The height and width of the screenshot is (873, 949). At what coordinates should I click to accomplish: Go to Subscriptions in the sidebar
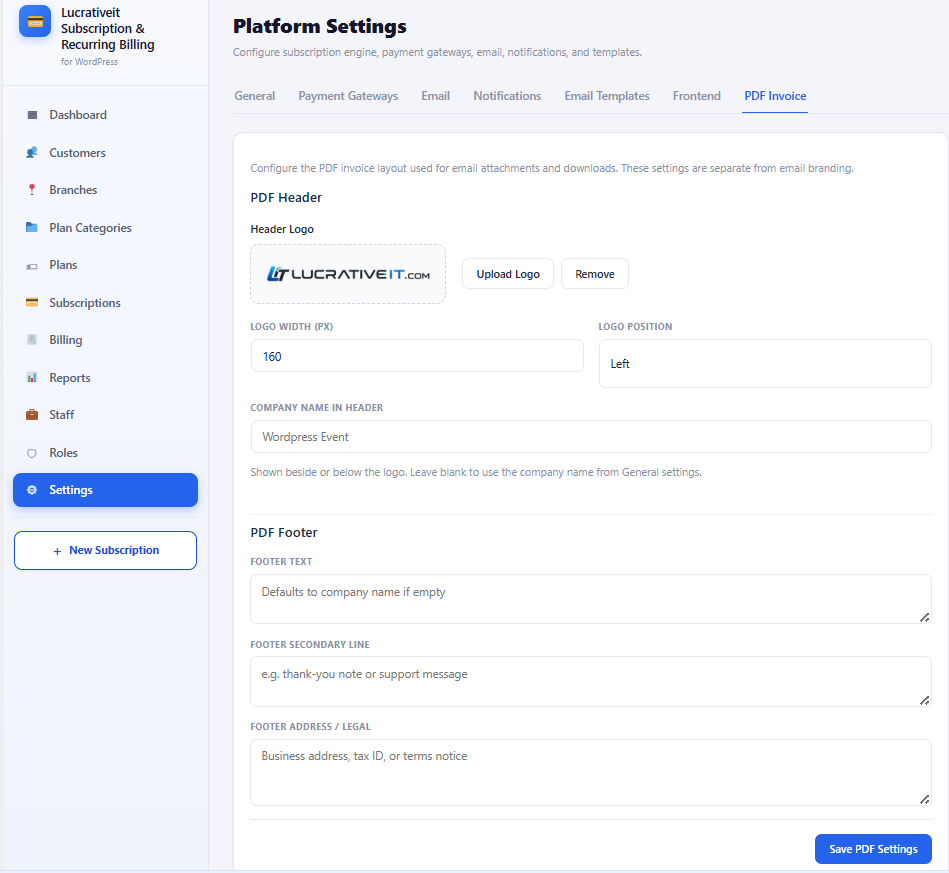pos(105,303)
